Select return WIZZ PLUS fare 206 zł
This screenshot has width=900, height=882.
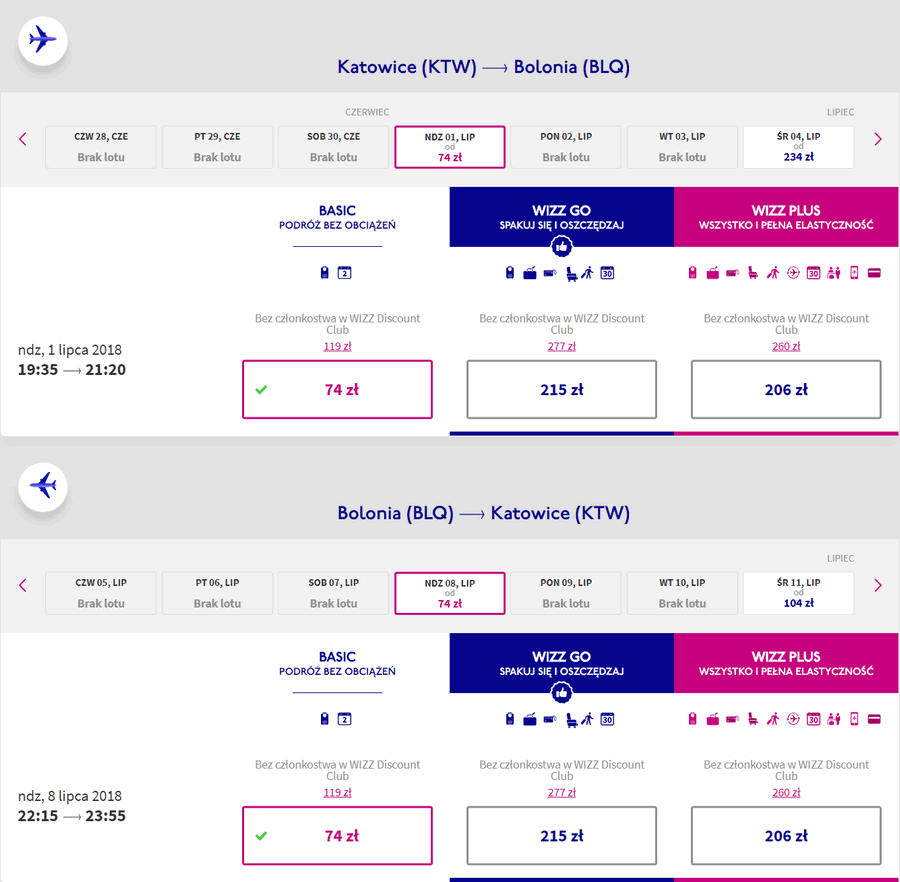tap(786, 836)
